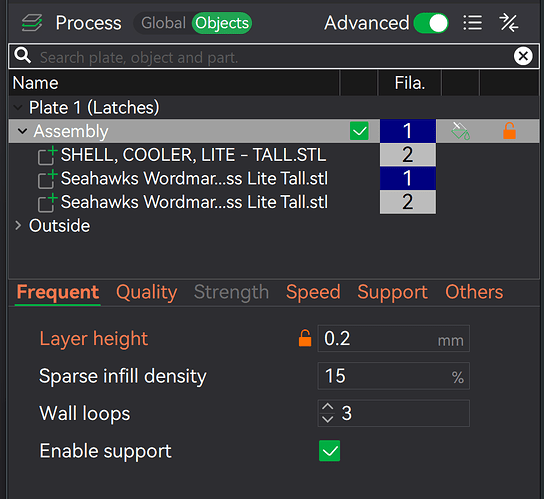Click the compare presets icon
Screen dimensions: 544x499
[509, 23]
